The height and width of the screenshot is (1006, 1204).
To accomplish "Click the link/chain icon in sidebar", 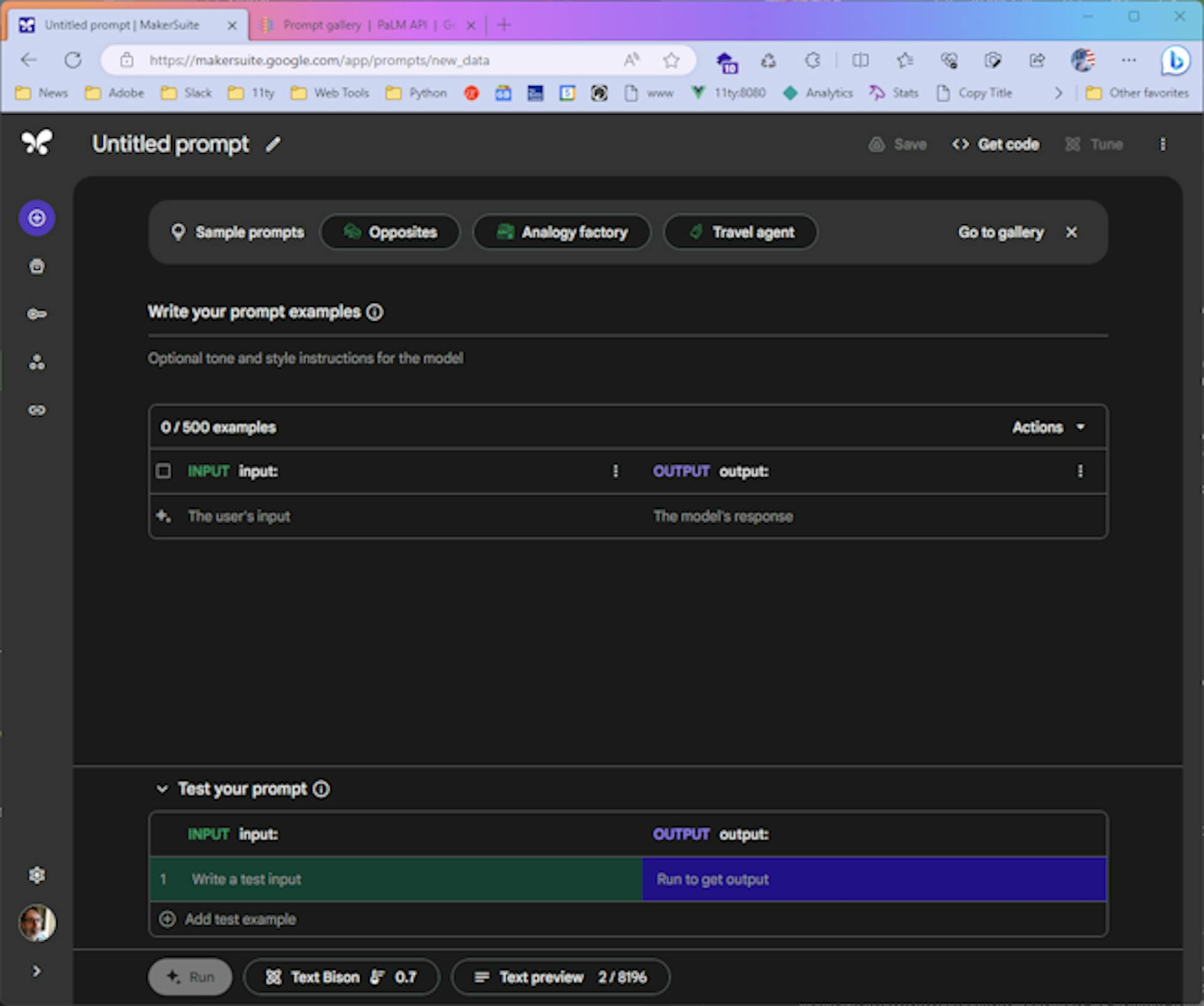I will click(36, 411).
